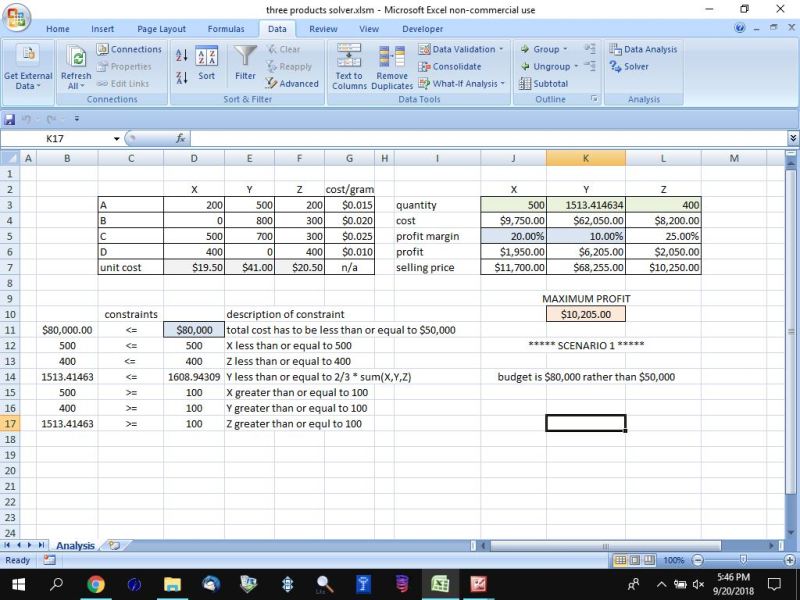
Task: Go to first sheet navigation arrow
Action: tap(7, 545)
